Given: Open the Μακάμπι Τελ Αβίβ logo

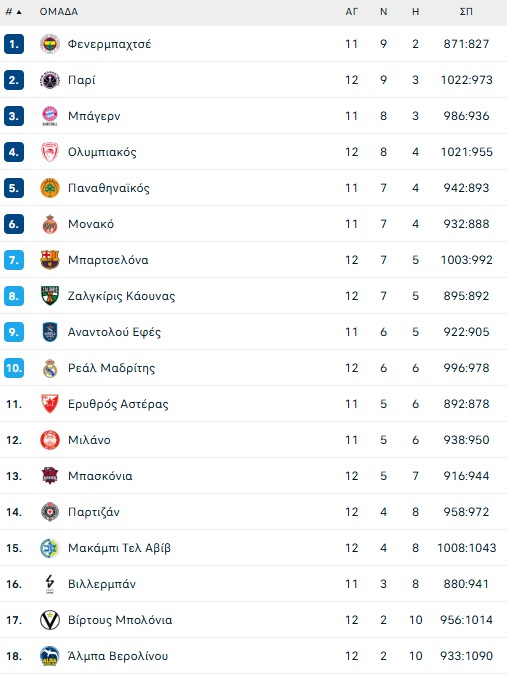Looking at the screenshot, I should (x=50, y=548).
